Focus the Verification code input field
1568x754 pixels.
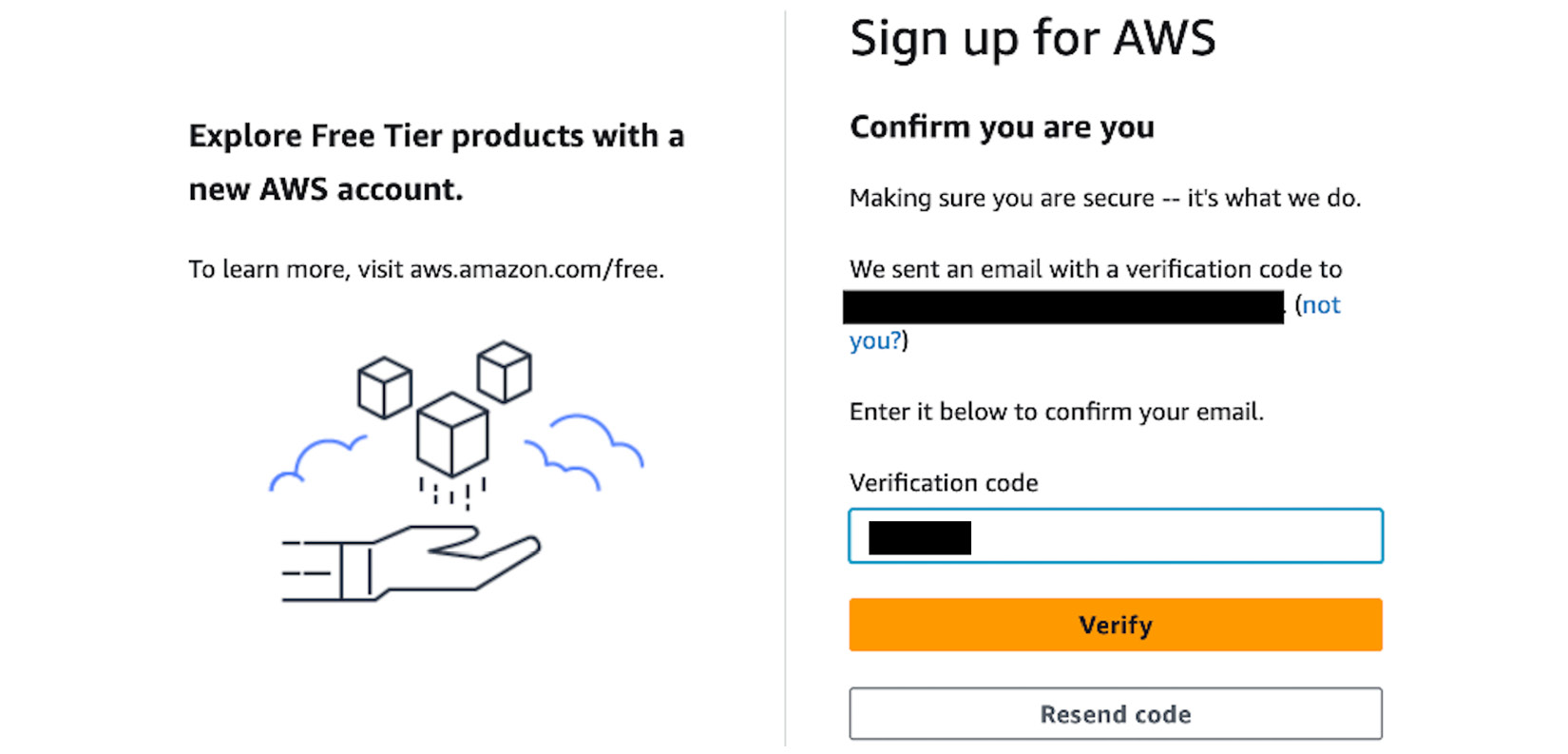pyautogui.click(x=1116, y=536)
